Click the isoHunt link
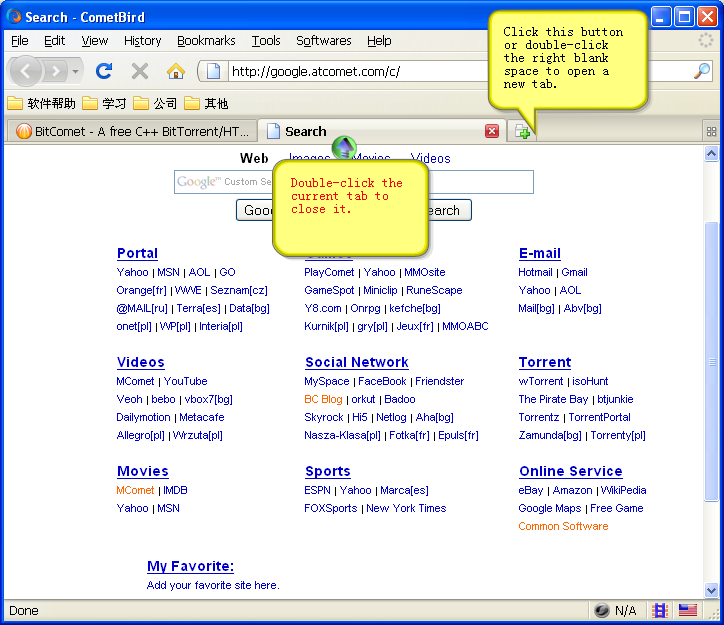 point(590,381)
